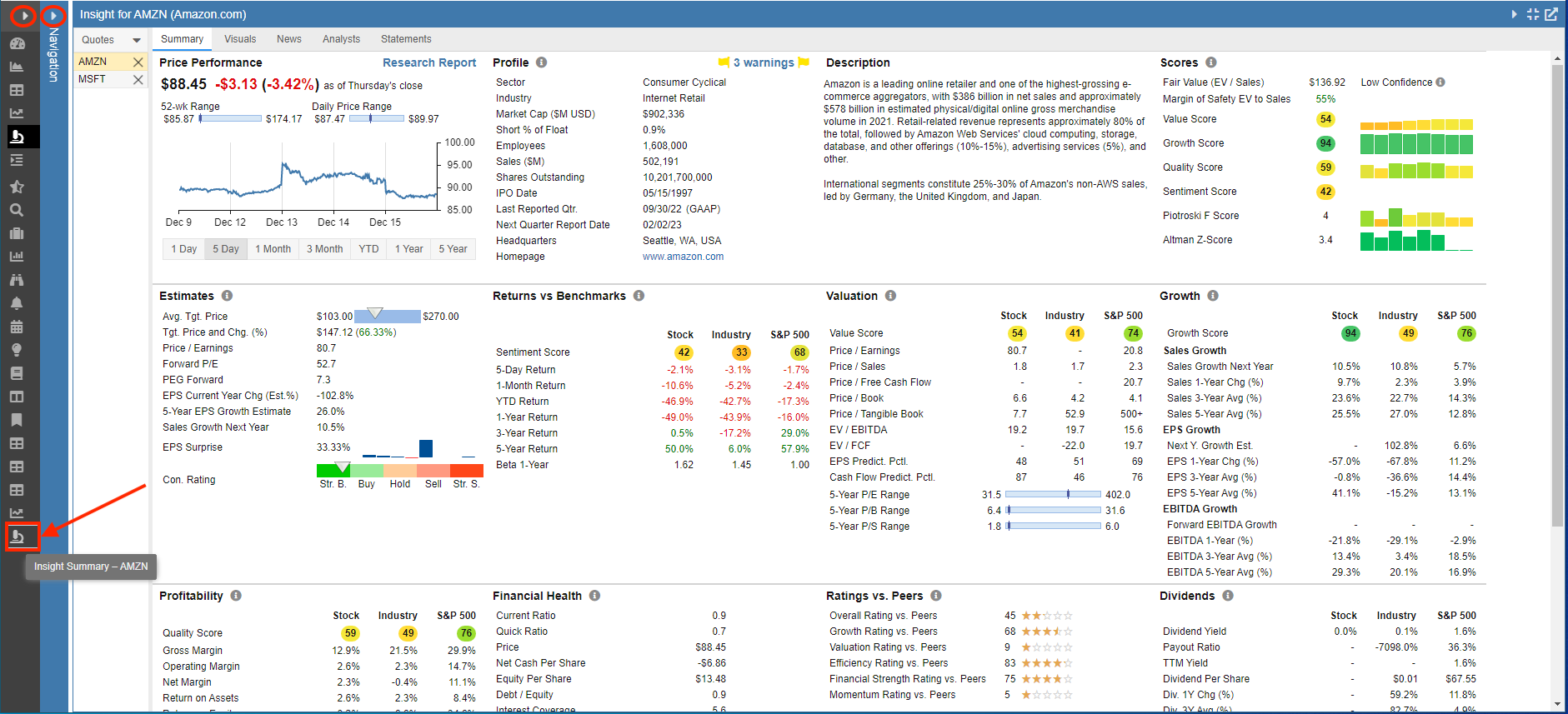This screenshot has height=714, width=1568.
Task: Switch to the Statements tab
Action: pyautogui.click(x=406, y=39)
